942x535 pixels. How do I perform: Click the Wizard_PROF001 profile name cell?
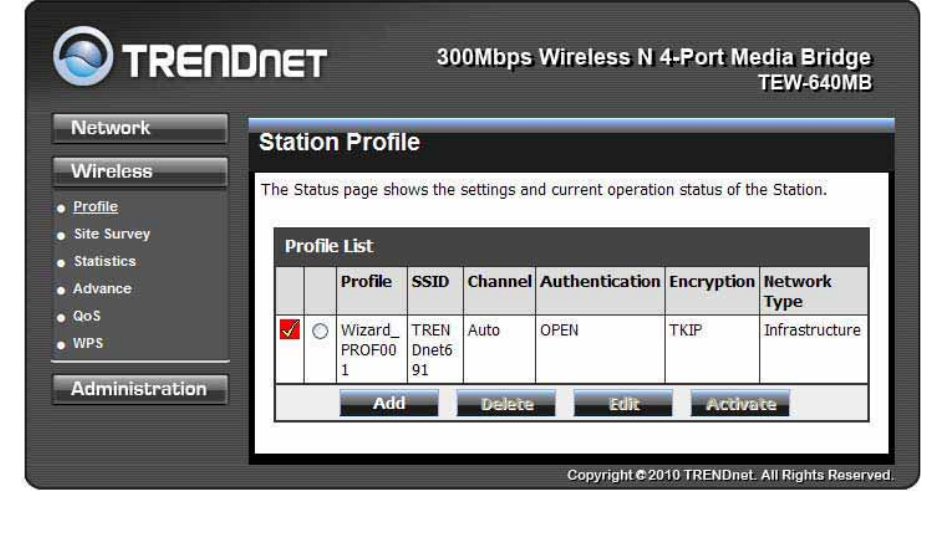click(x=369, y=349)
